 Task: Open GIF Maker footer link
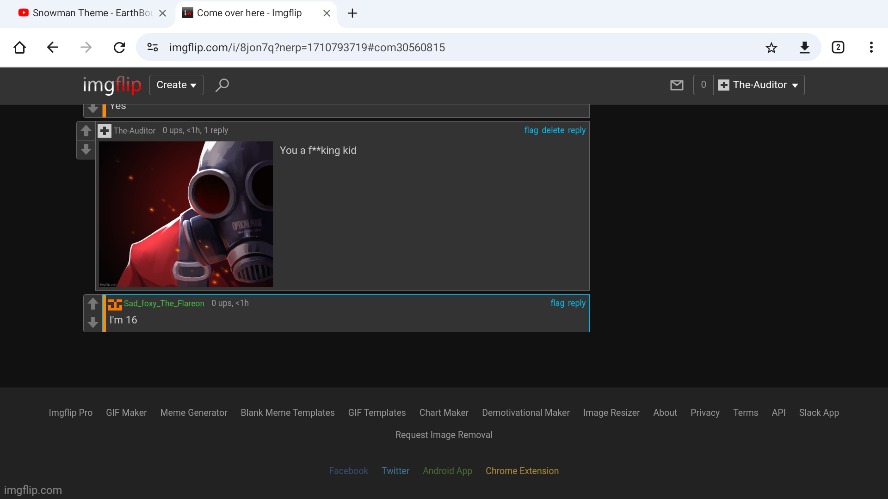(126, 413)
